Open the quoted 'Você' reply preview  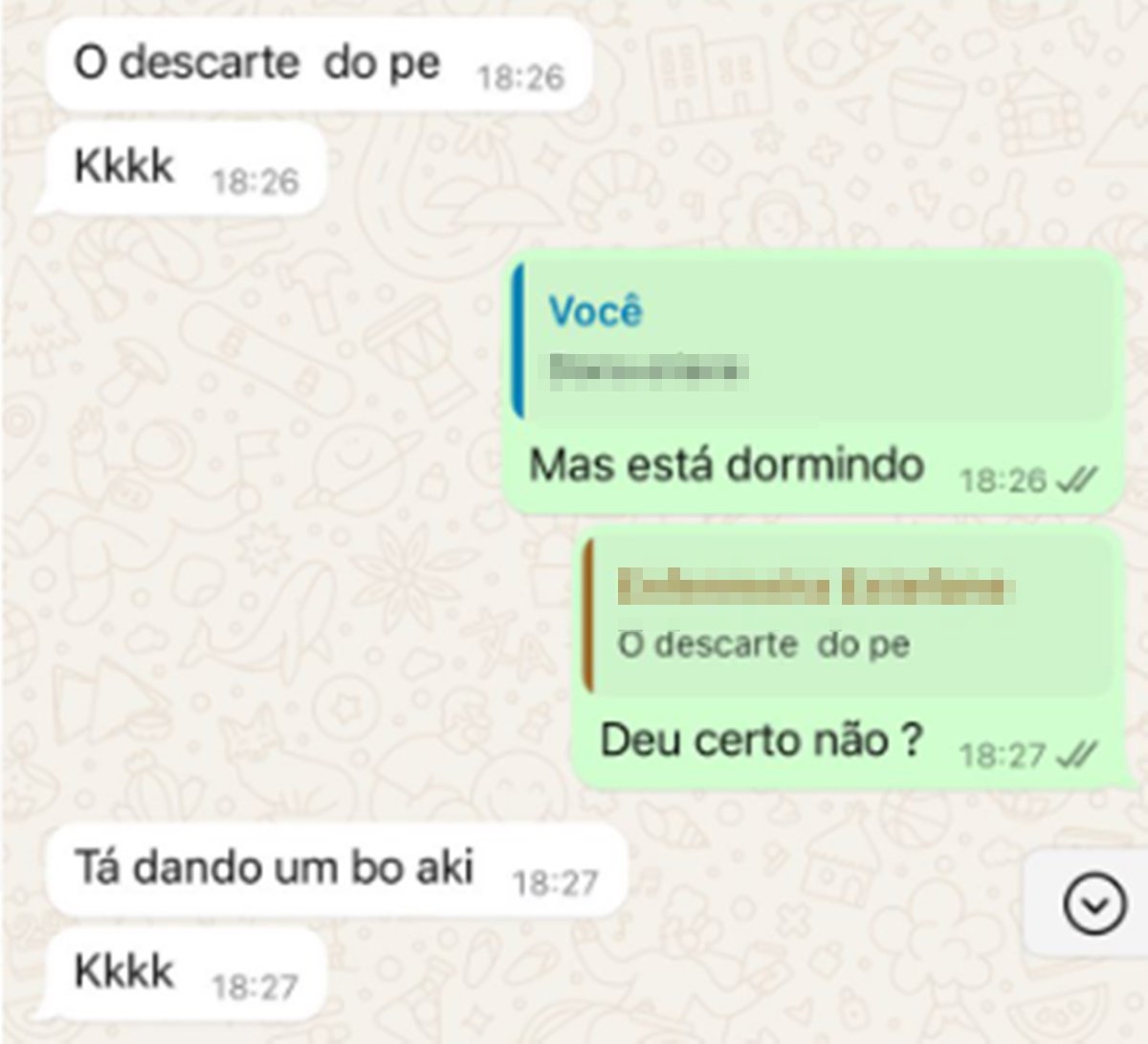pyautogui.click(x=812, y=342)
